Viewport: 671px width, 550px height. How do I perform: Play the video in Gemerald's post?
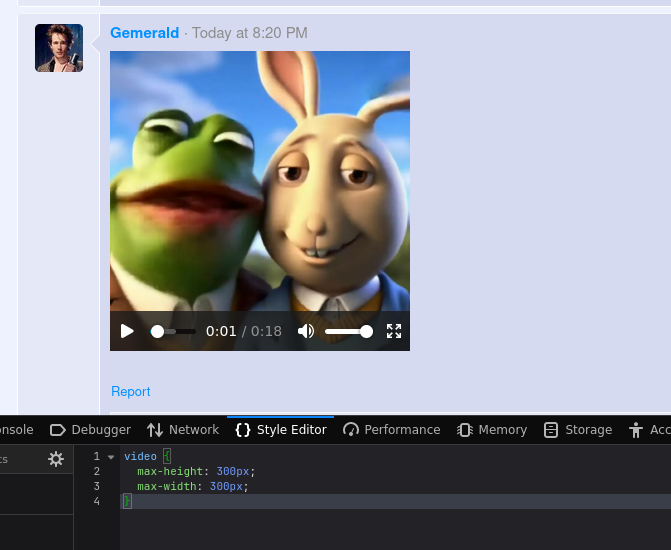pos(127,331)
